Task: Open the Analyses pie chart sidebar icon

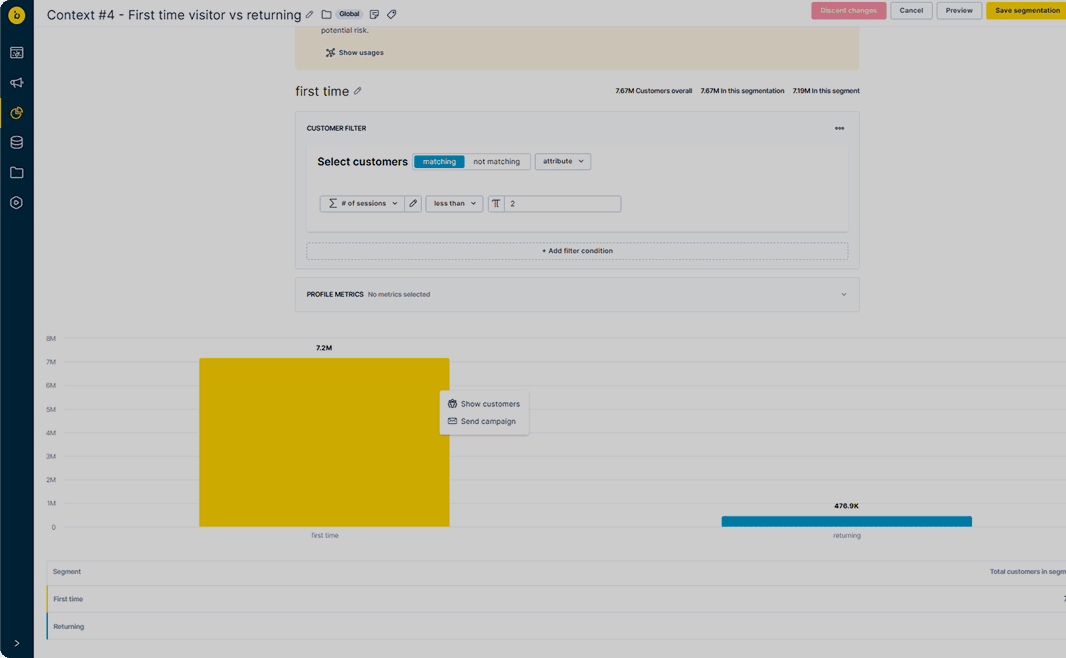Action: coord(16,113)
